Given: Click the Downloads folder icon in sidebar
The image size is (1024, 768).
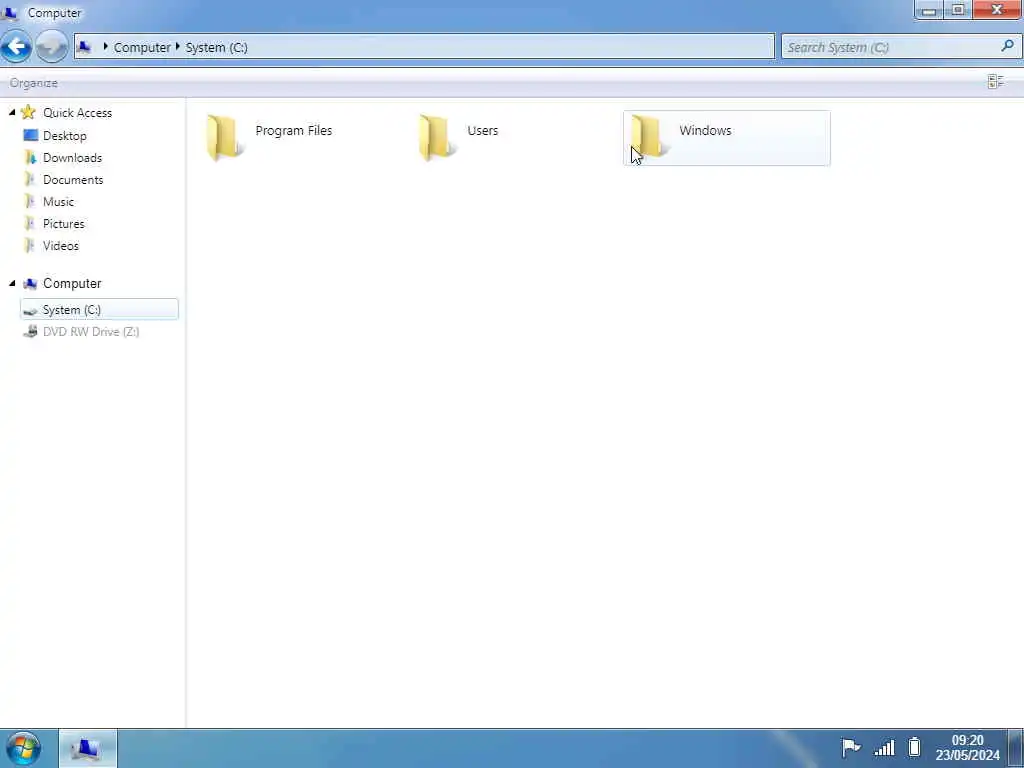Looking at the screenshot, I should click(30, 157).
